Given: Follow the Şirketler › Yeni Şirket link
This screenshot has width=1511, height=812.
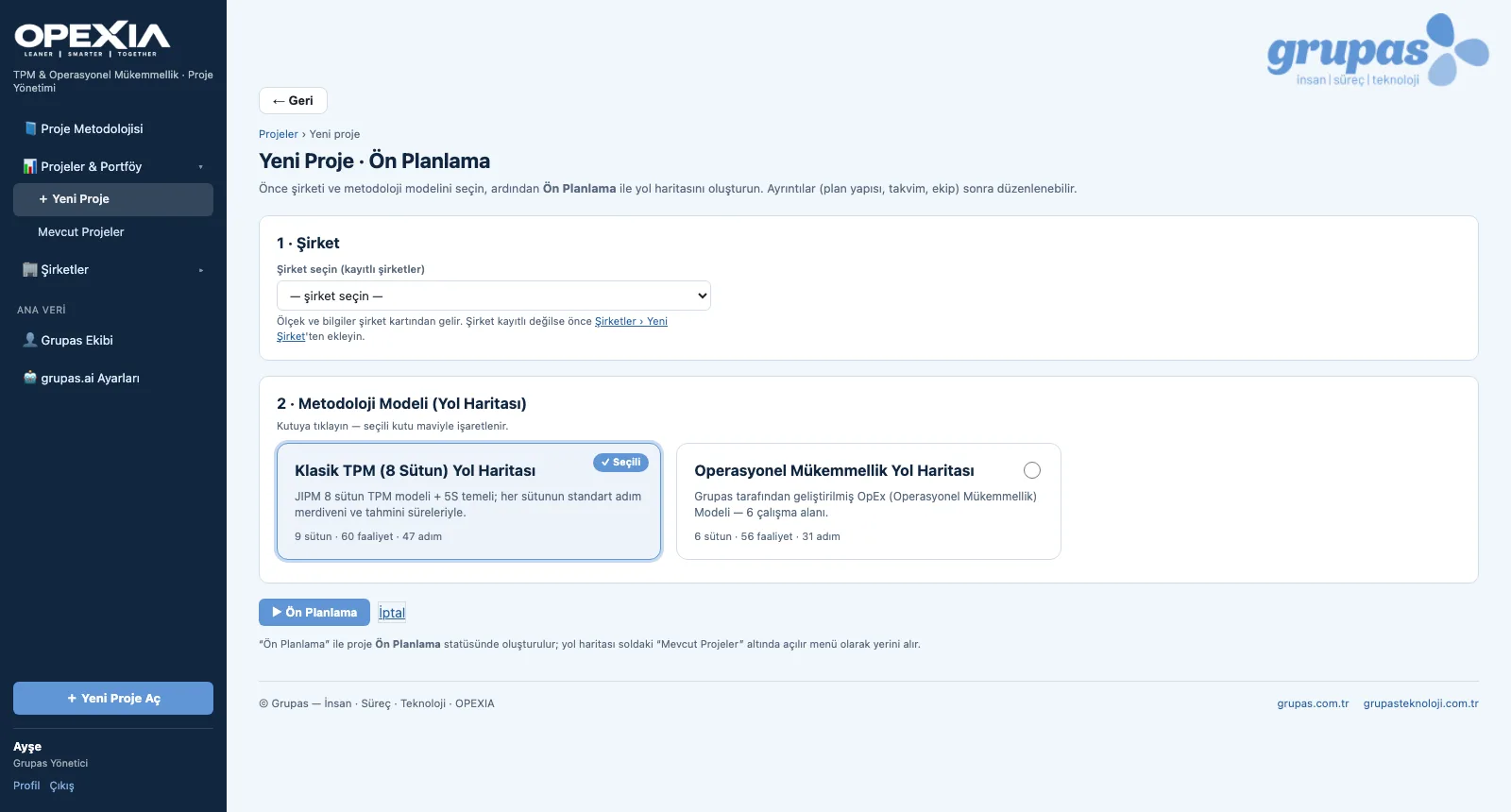Looking at the screenshot, I should 631,321.
